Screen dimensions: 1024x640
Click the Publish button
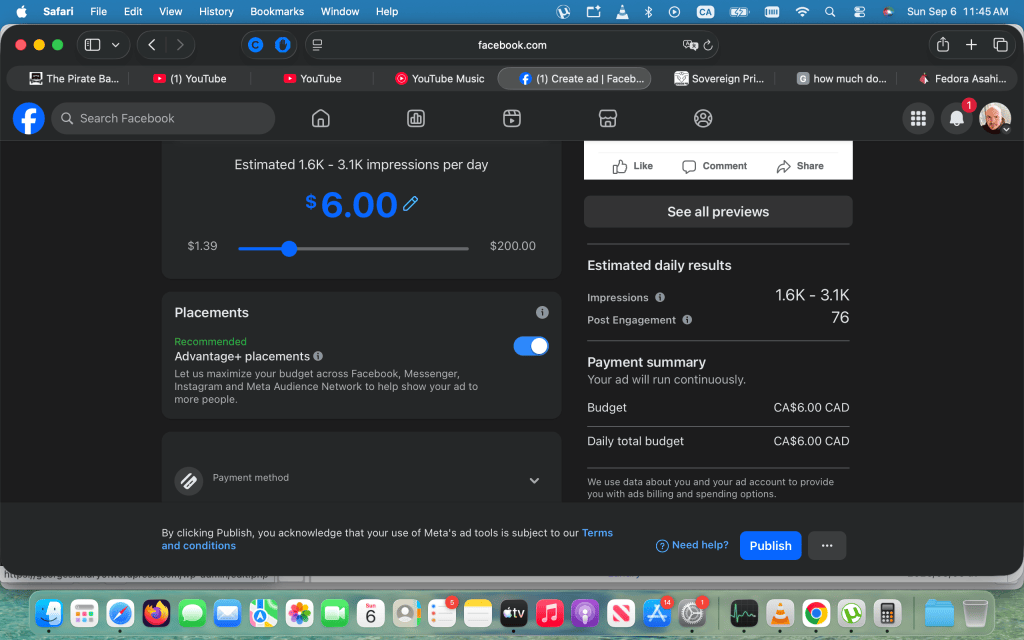click(770, 545)
